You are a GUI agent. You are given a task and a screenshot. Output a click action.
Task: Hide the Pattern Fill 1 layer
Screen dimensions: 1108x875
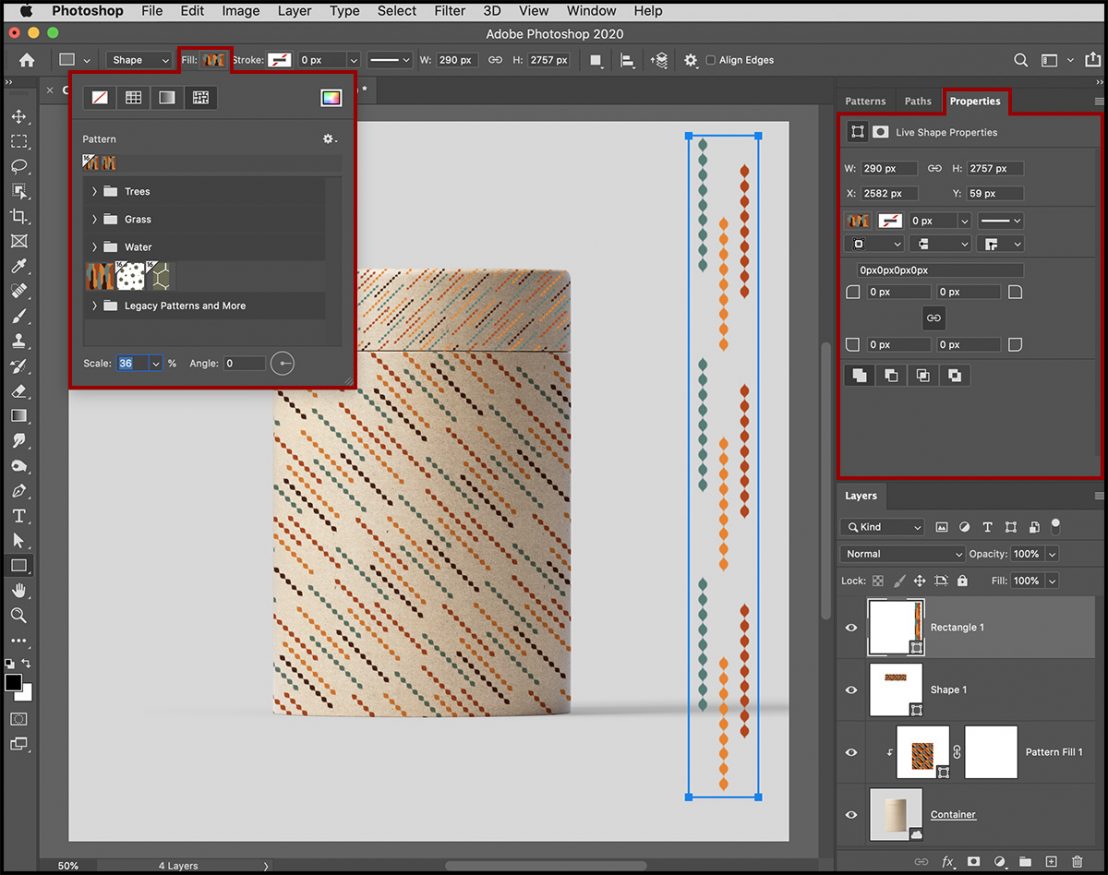coord(851,753)
